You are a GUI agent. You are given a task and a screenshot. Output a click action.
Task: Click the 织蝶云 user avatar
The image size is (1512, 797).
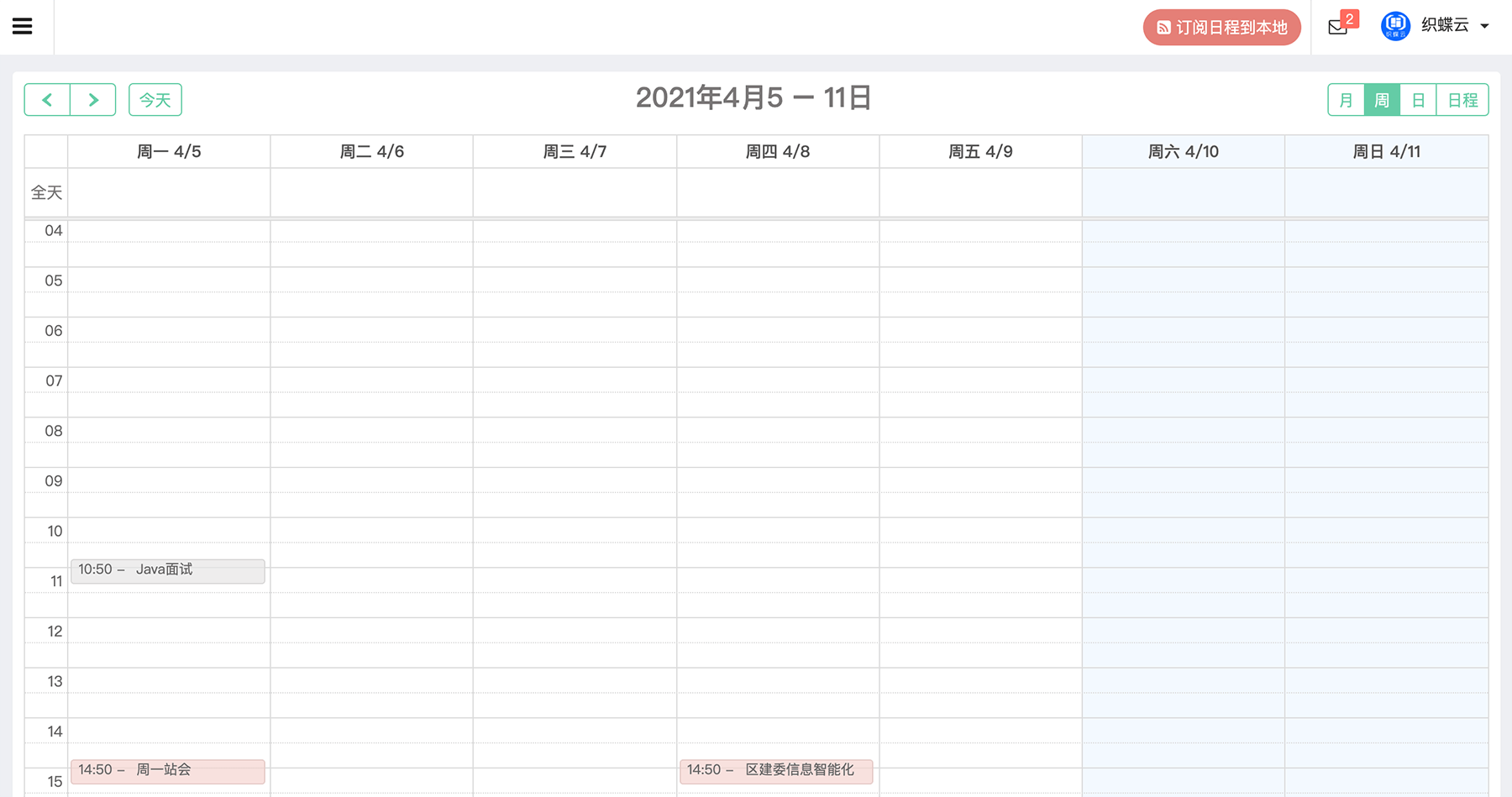coord(1395,26)
